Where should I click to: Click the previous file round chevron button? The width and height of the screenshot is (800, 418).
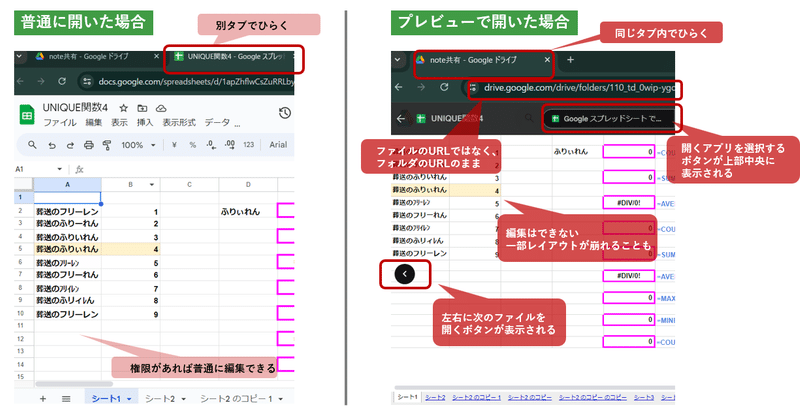(x=405, y=274)
